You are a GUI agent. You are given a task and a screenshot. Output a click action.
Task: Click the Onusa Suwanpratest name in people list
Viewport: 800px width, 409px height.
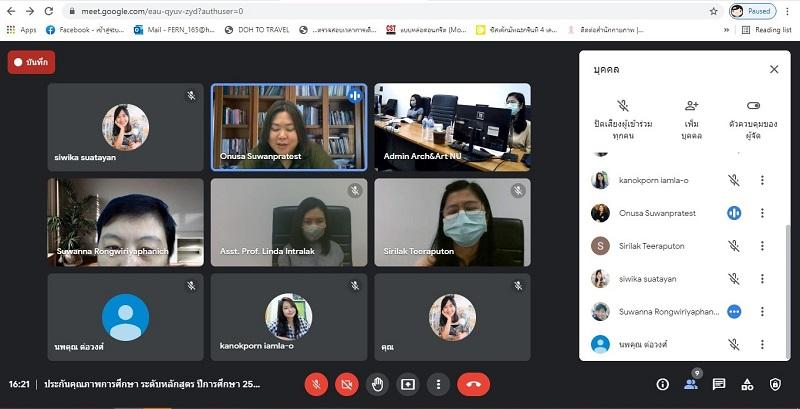657,213
